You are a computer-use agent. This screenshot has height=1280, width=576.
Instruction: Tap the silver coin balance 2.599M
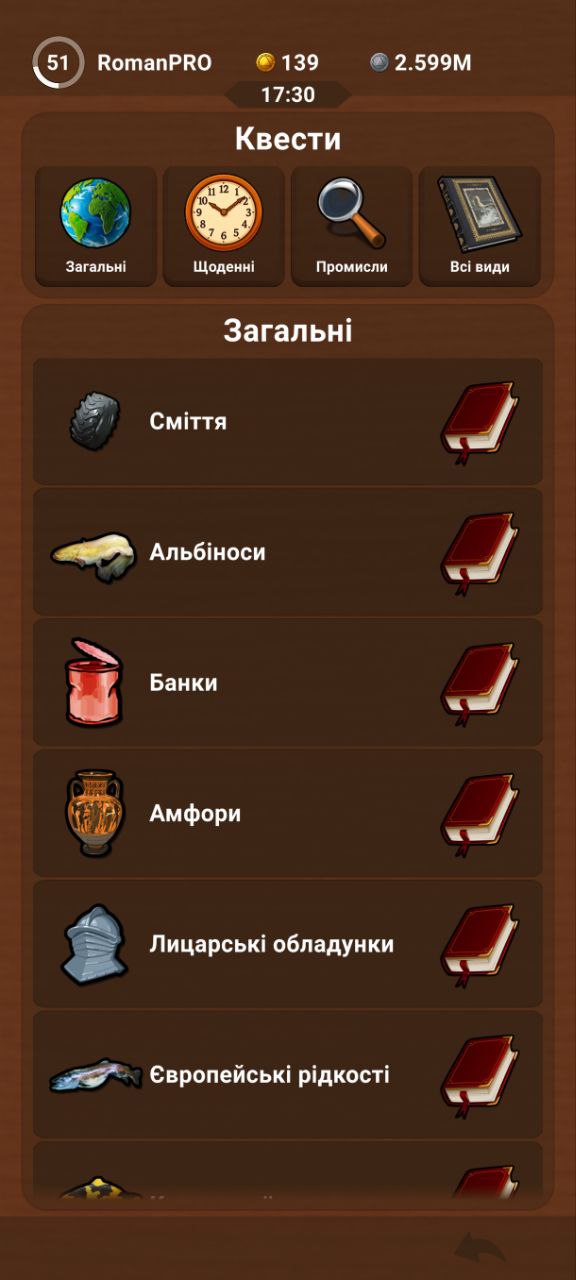(420, 63)
